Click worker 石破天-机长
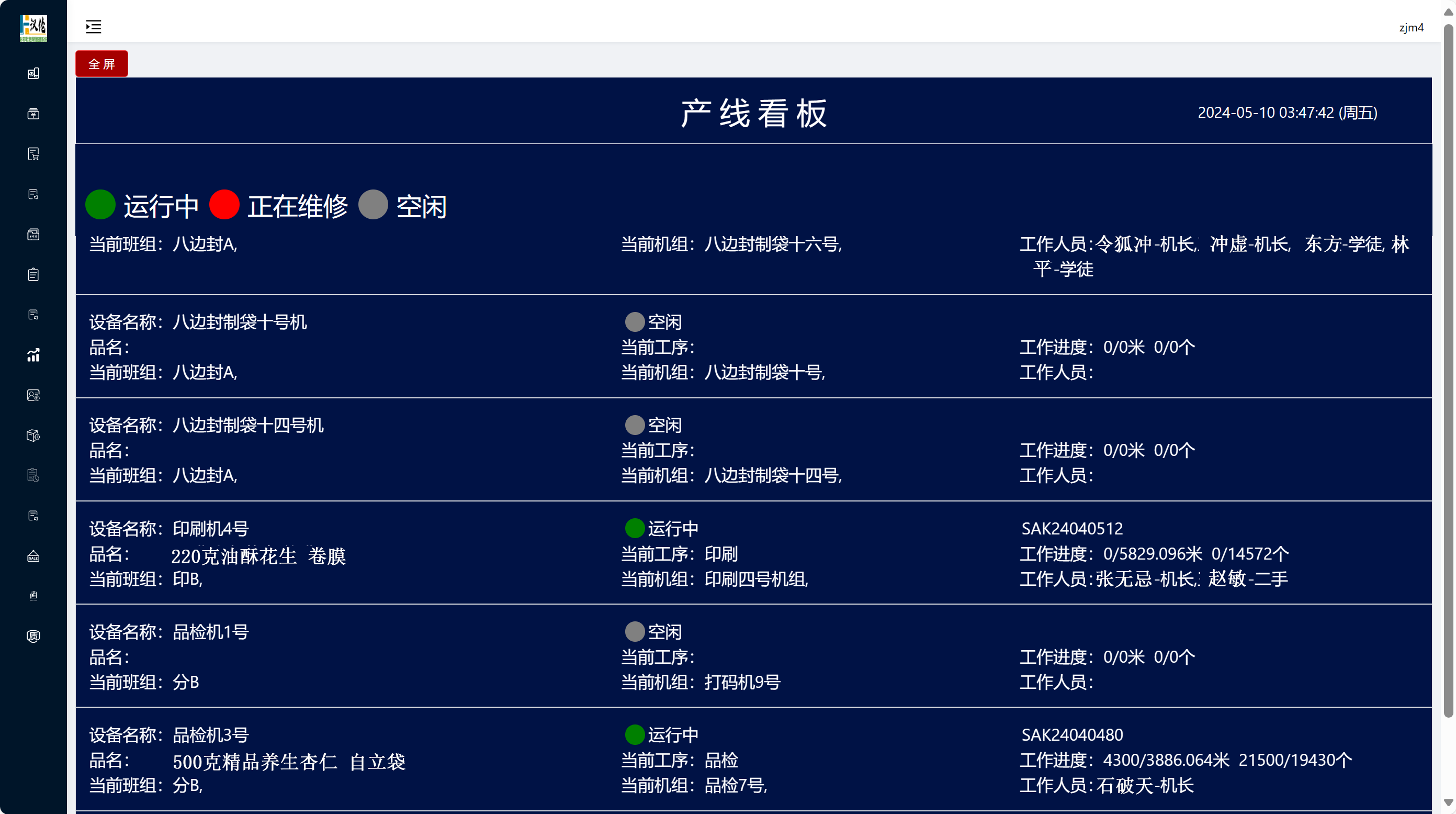The width and height of the screenshot is (1456, 814). (x=1145, y=785)
